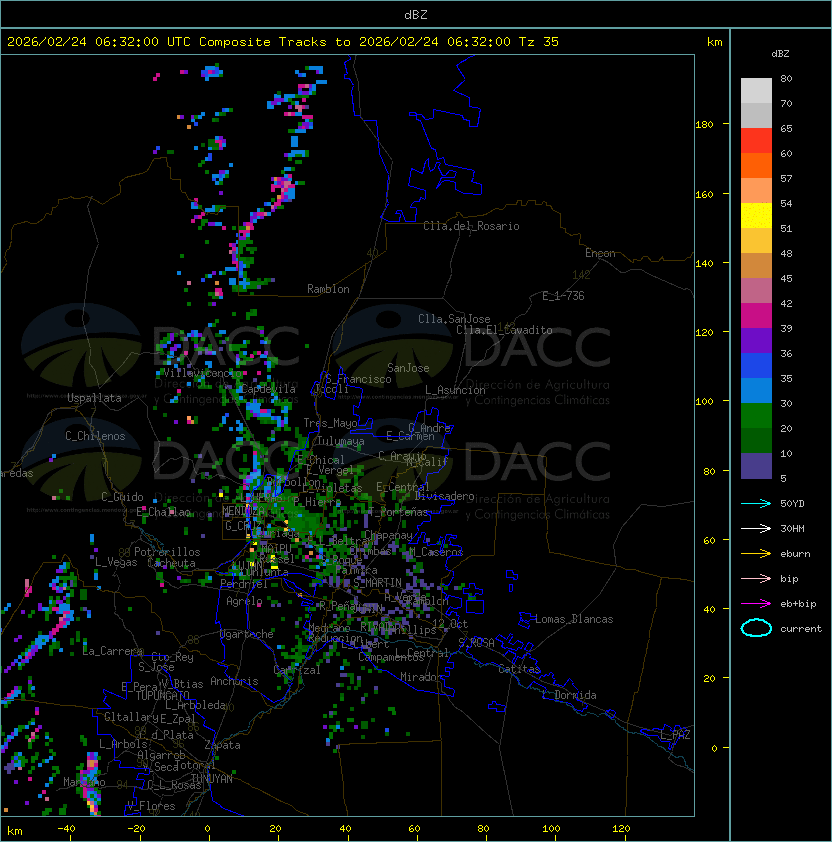Click the 'eb+bip' legend label
832x842 pixels.
point(798,604)
